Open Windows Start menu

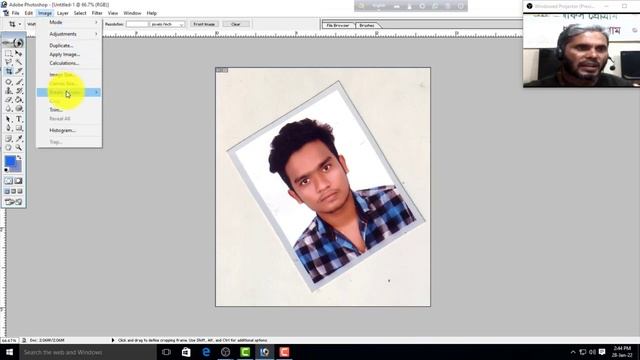click(9, 352)
